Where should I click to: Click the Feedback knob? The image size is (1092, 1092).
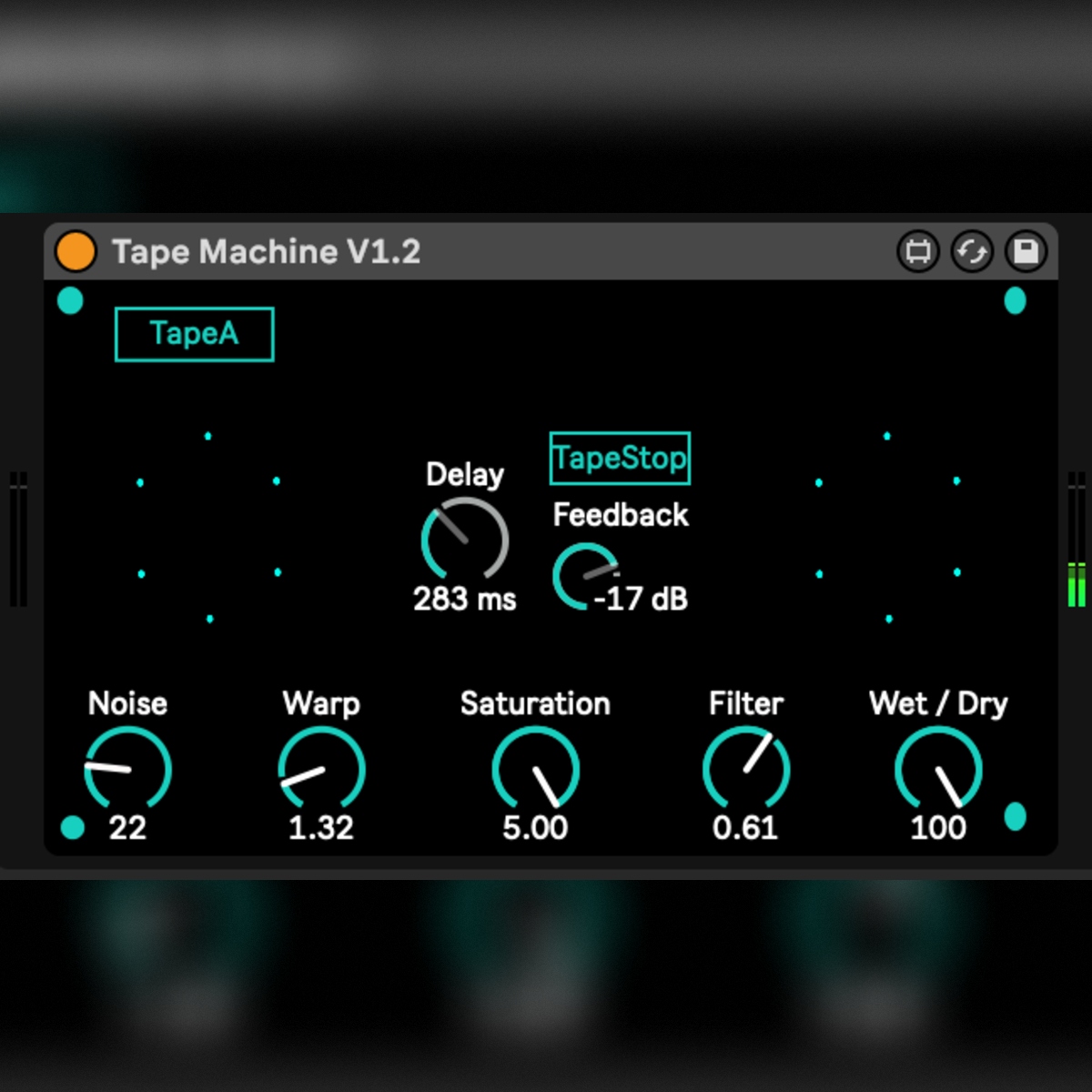click(x=584, y=575)
